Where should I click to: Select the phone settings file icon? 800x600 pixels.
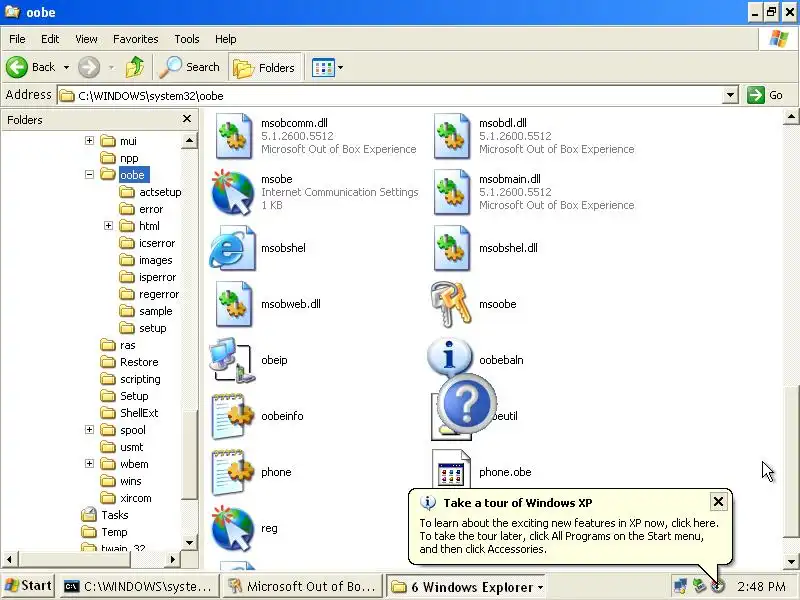coord(233,472)
